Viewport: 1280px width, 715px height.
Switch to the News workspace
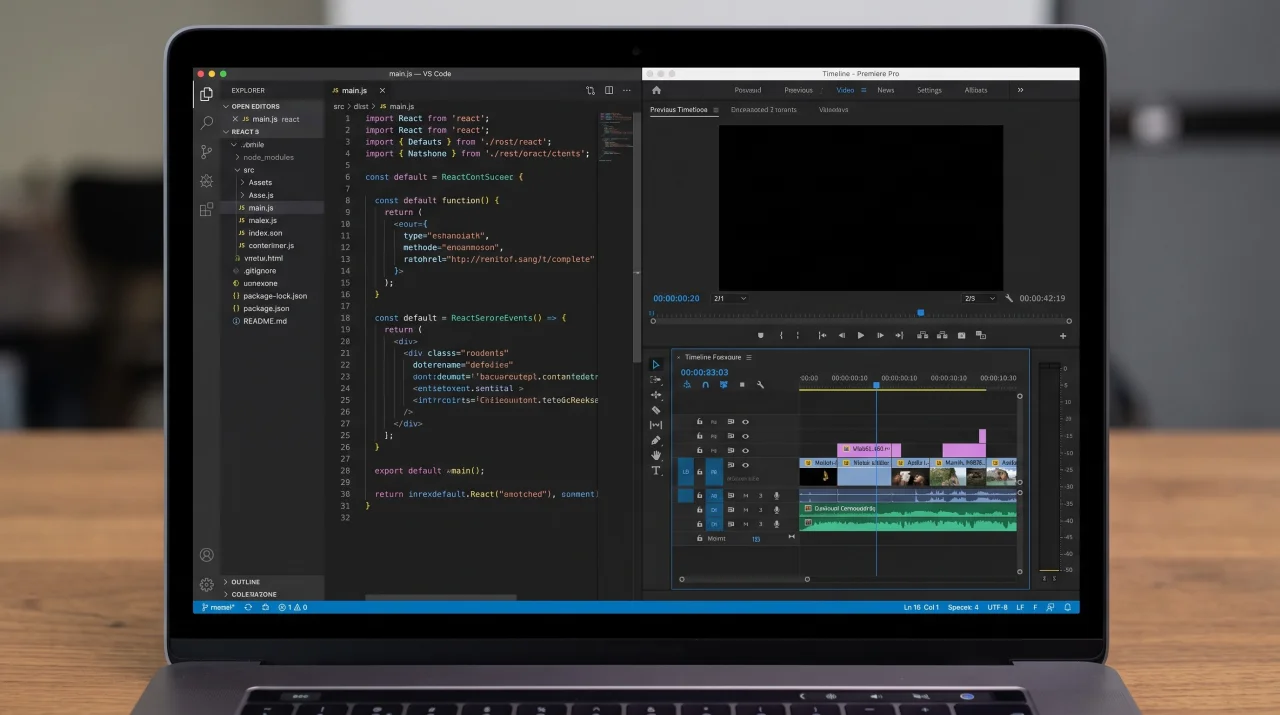[886, 90]
